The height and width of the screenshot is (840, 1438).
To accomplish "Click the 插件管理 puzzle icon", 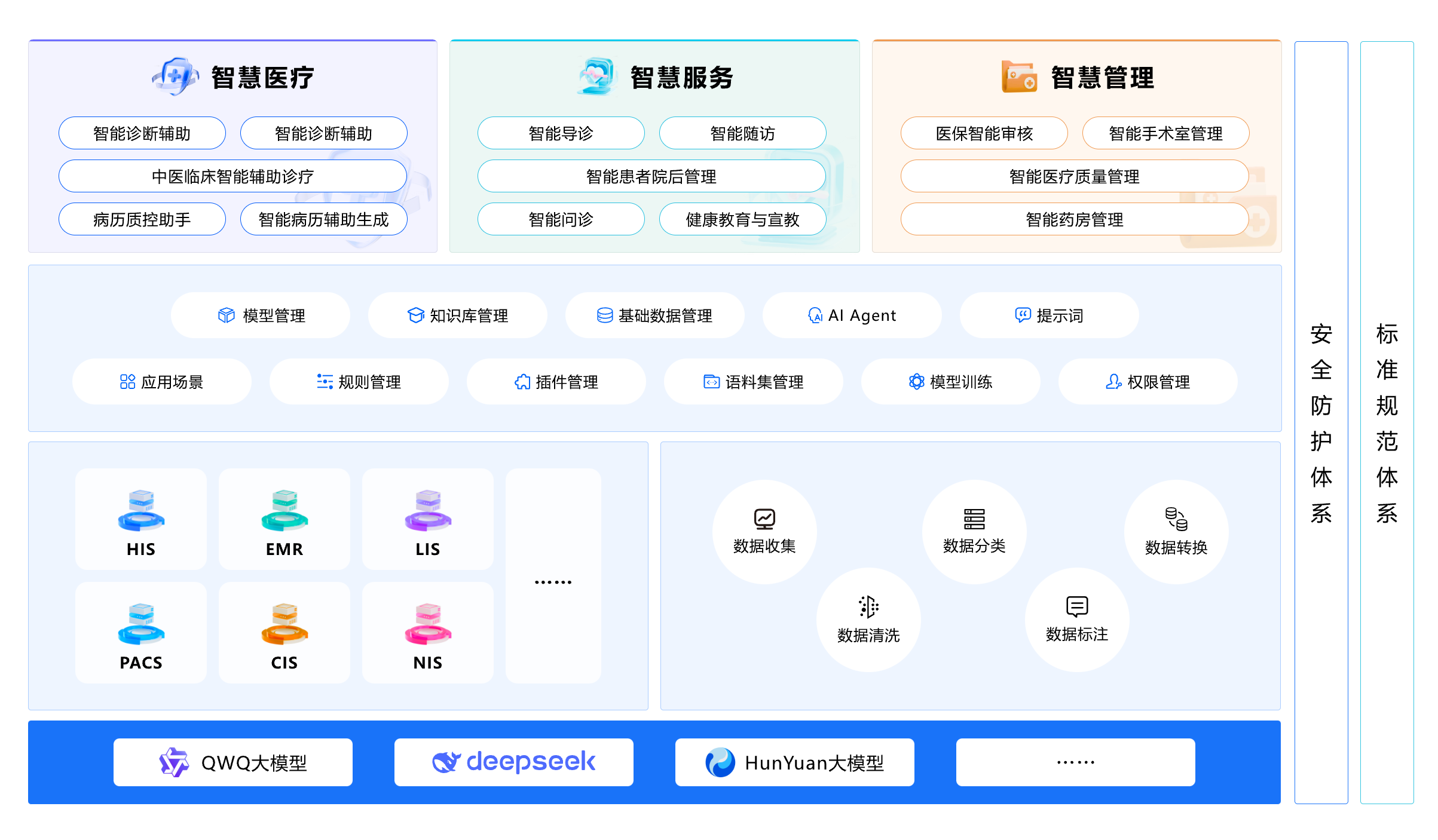I will click(x=522, y=382).
